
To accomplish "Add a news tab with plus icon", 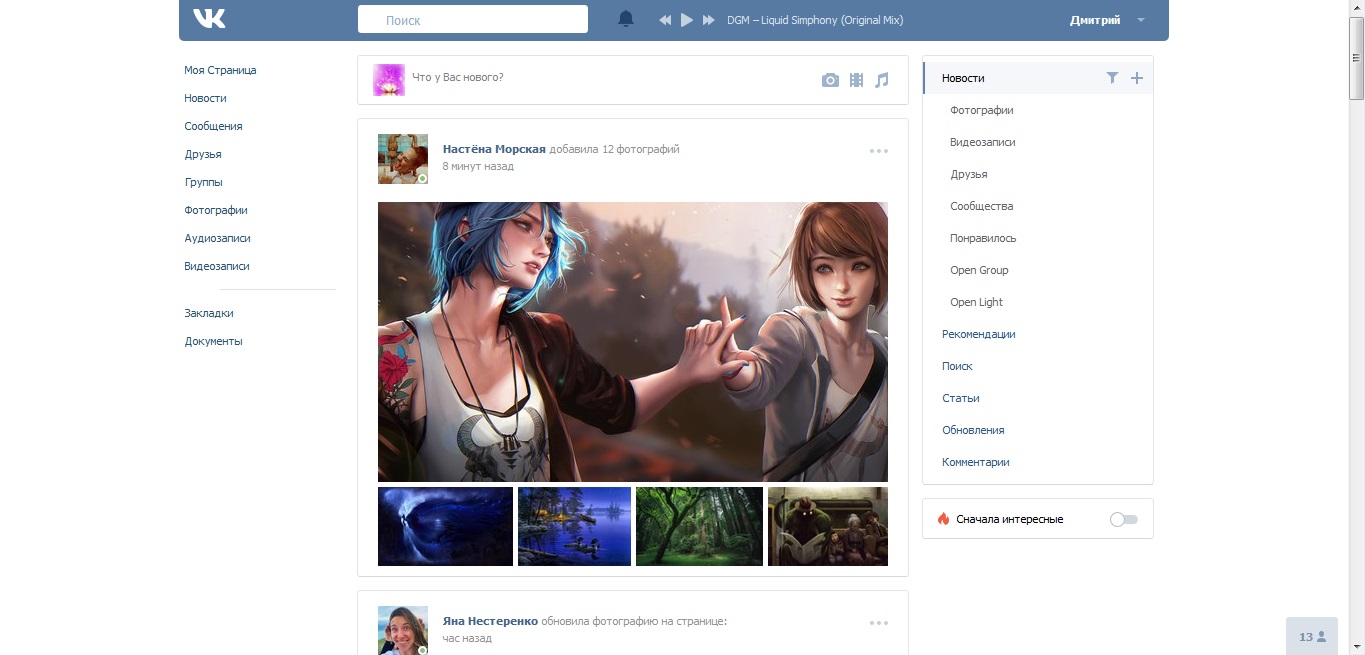I will pyautogui.click(x=1136, y=78).
